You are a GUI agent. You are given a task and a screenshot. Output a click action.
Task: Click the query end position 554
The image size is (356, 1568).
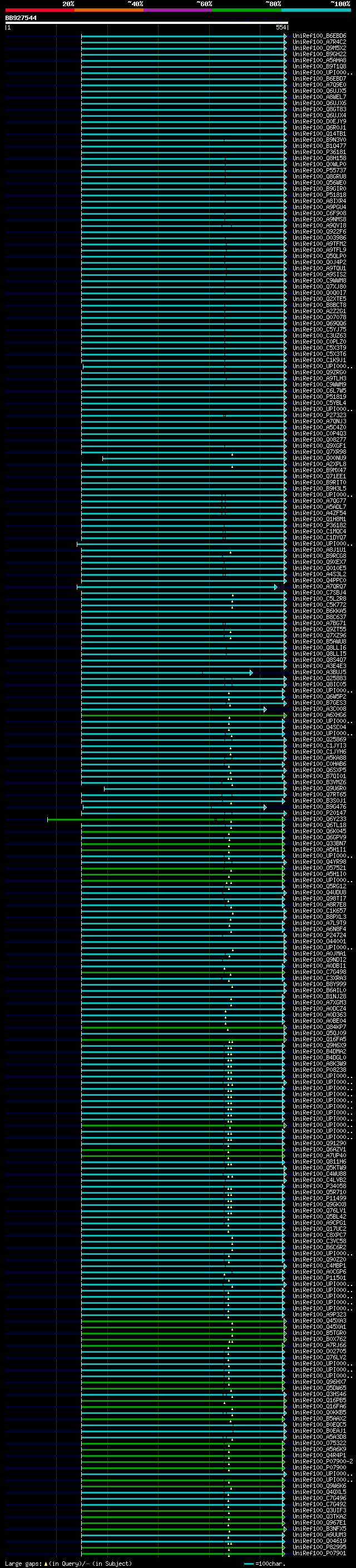tap(281, 27)
